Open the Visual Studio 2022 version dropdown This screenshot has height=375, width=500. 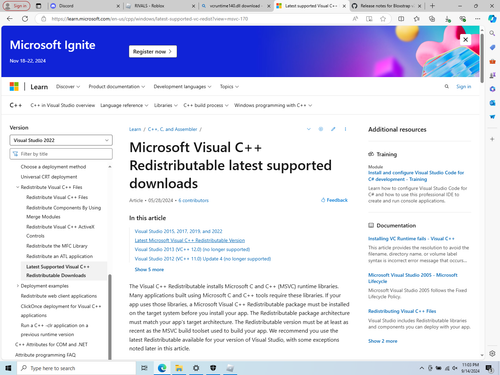(61, 140)
